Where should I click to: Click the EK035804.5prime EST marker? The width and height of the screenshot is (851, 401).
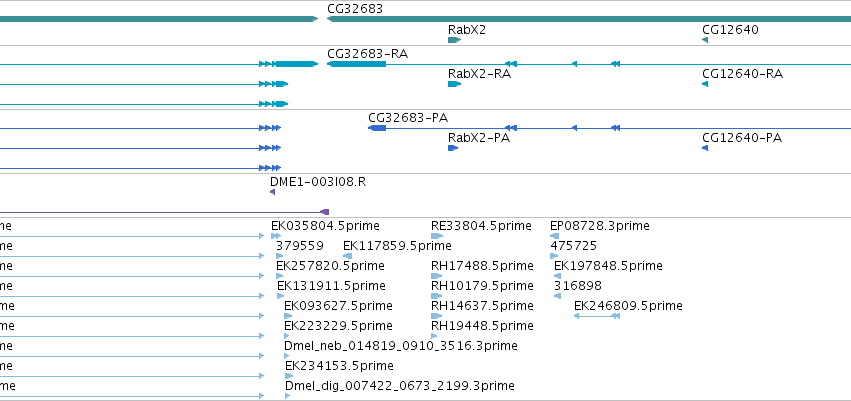pyautogui.click(x=276, y=236)
